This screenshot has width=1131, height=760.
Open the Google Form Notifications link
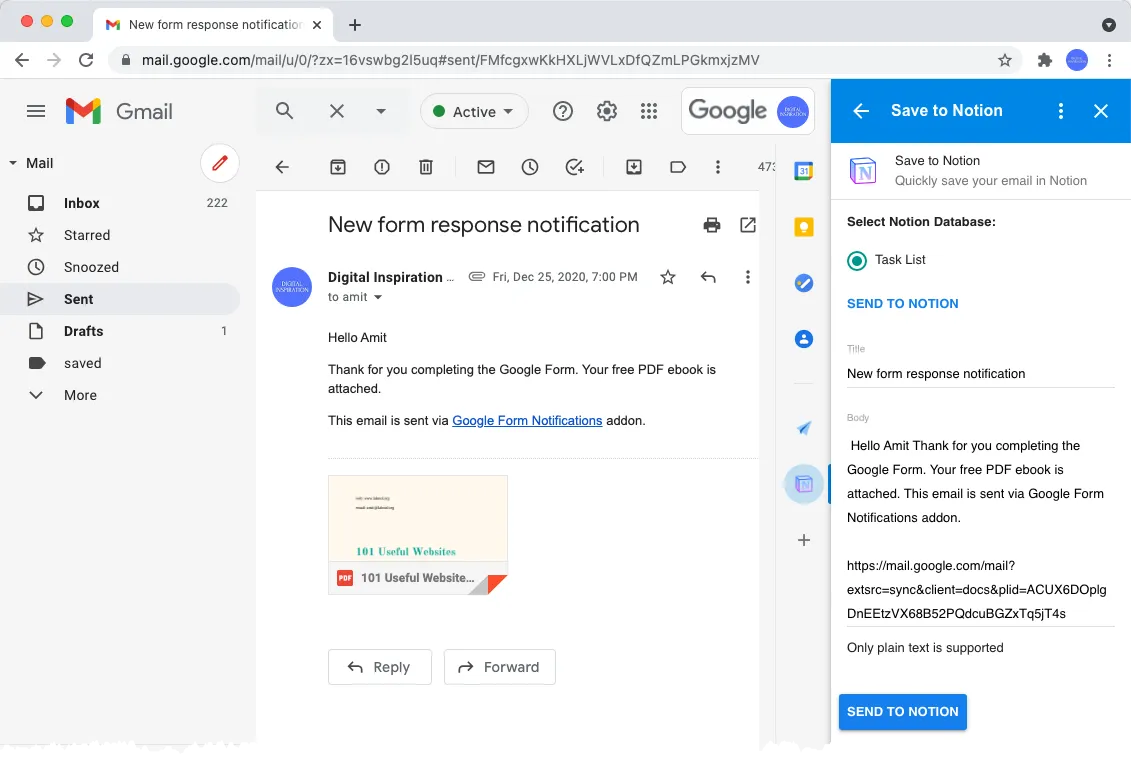point(527,420)
